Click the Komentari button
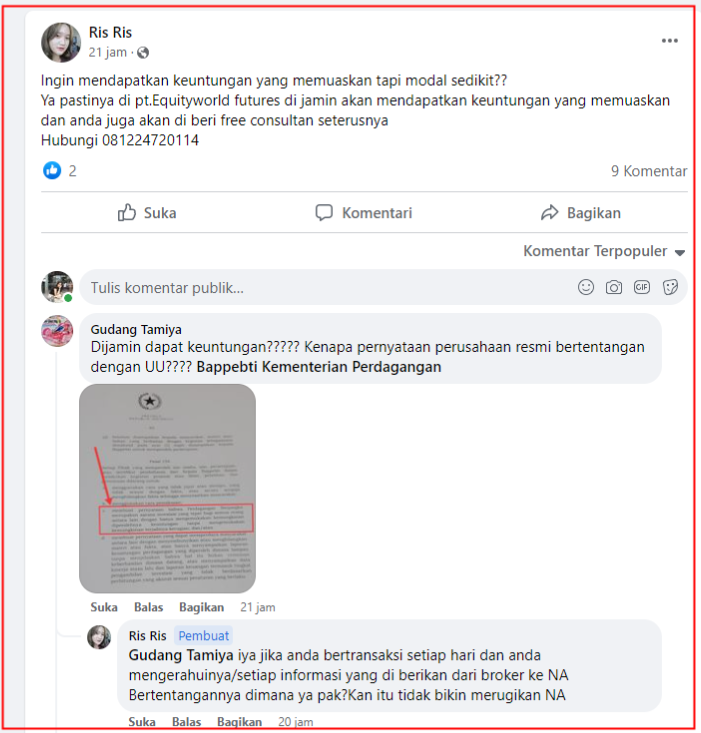 pyautogui.click(x=364, y=213)
